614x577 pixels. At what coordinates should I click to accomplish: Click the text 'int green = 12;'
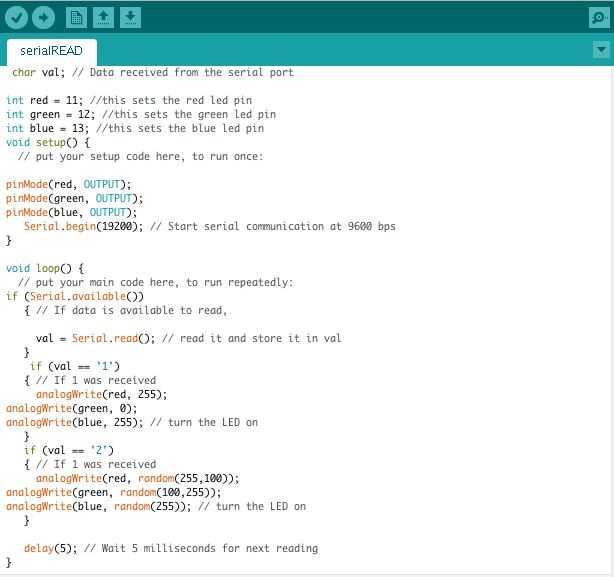click(51, 114)
